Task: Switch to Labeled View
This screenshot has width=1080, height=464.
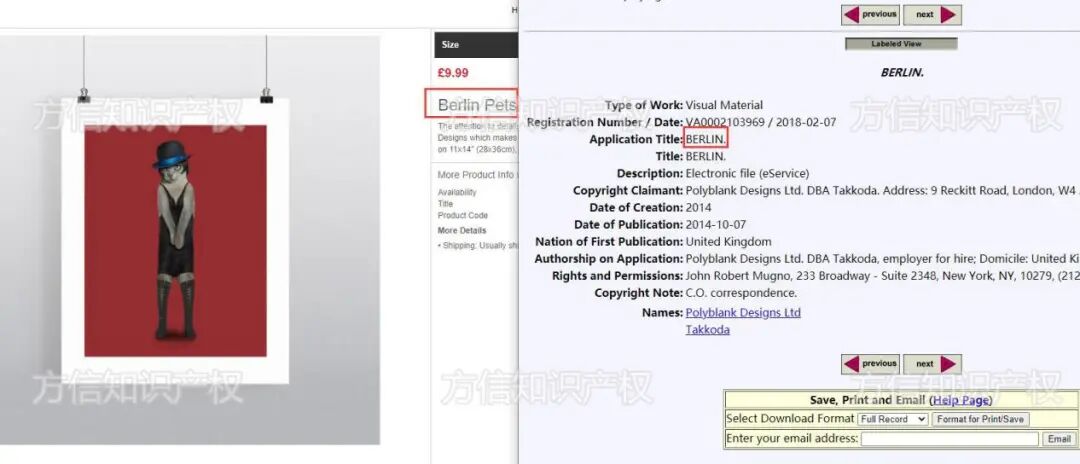Action: coord(901,43)
